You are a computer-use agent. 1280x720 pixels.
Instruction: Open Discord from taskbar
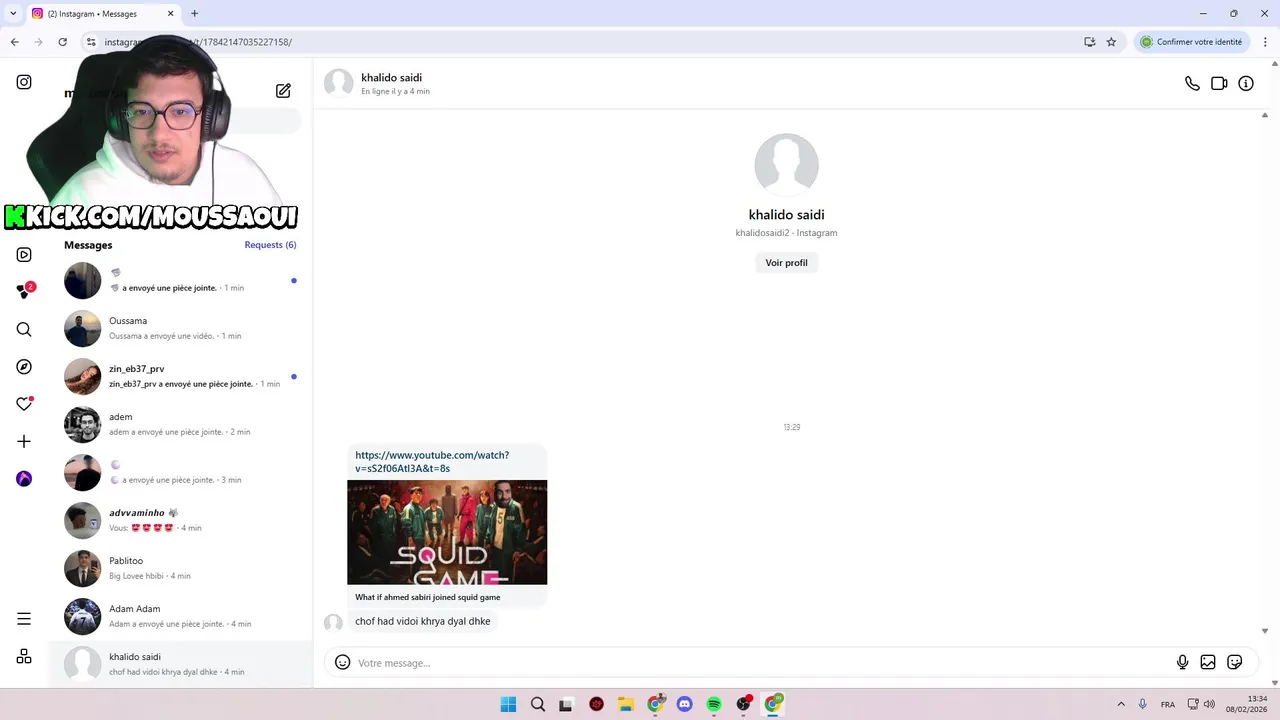684,704
